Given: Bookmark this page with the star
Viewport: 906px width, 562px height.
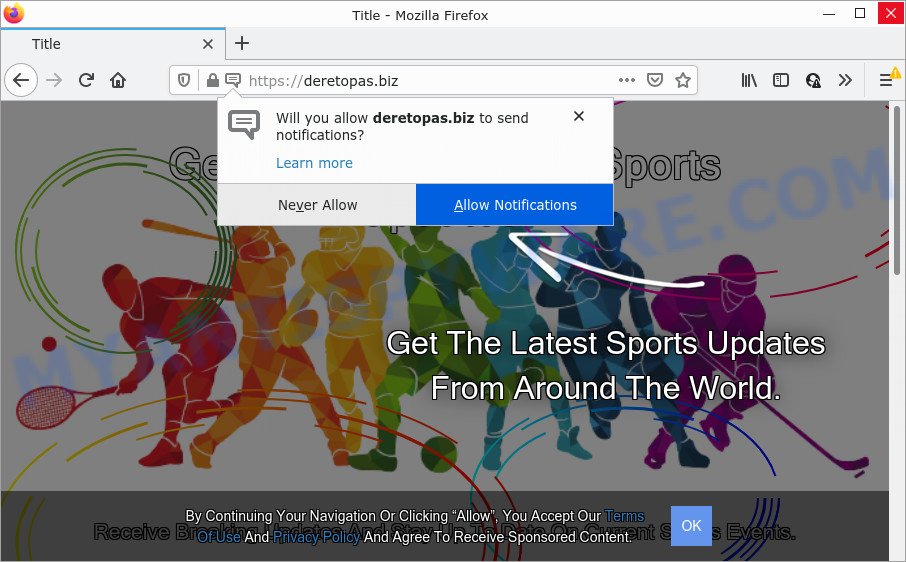Looking at the screenshot, I should pyautogui.click(x=683, y=80).
